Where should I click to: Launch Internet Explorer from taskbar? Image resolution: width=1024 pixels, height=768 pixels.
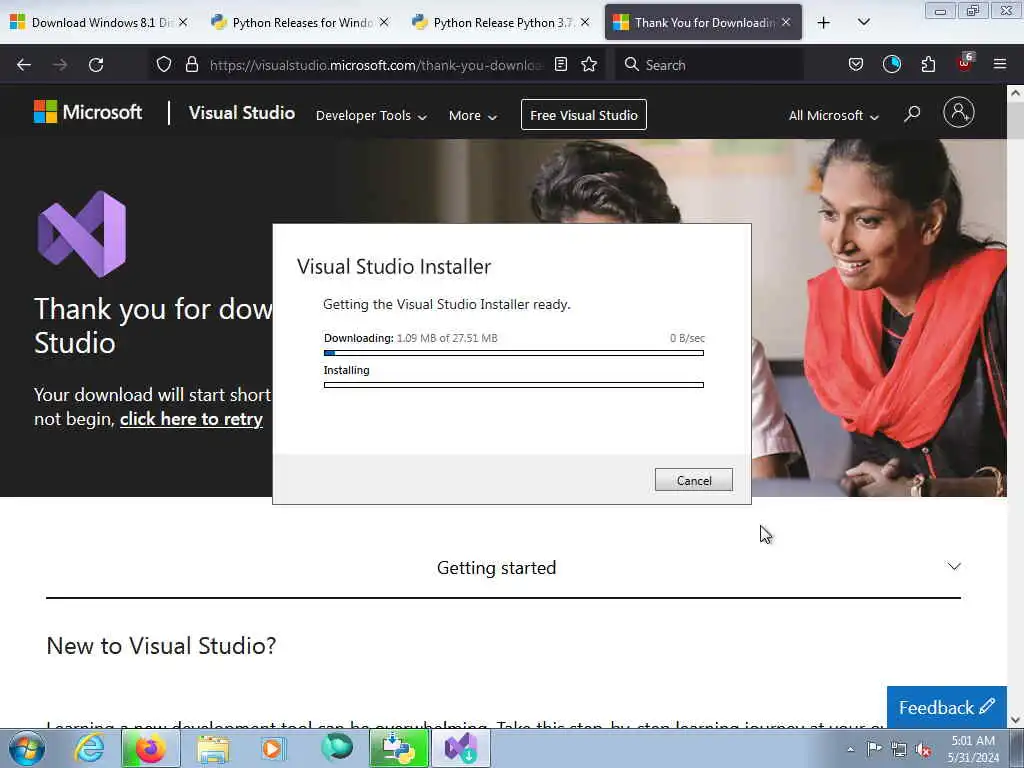point(89,748)
